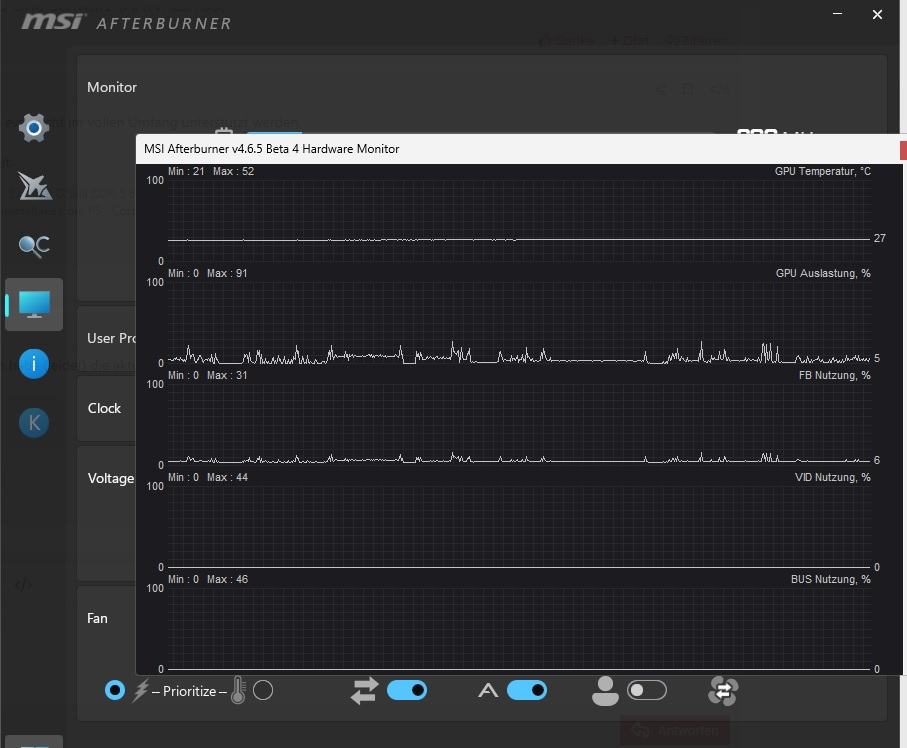Click the Clock section label
Screen dimensions: 907x748
[104, 408]
